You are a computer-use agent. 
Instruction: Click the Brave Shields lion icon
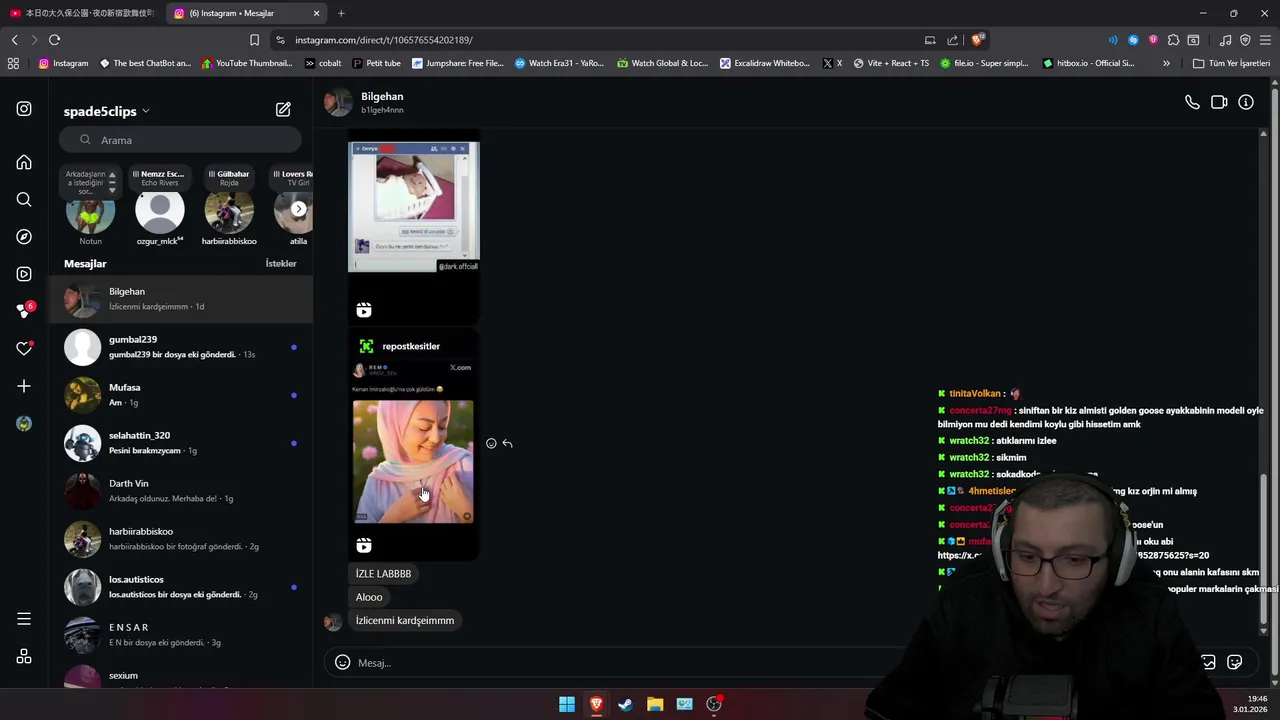click(977, 40)
